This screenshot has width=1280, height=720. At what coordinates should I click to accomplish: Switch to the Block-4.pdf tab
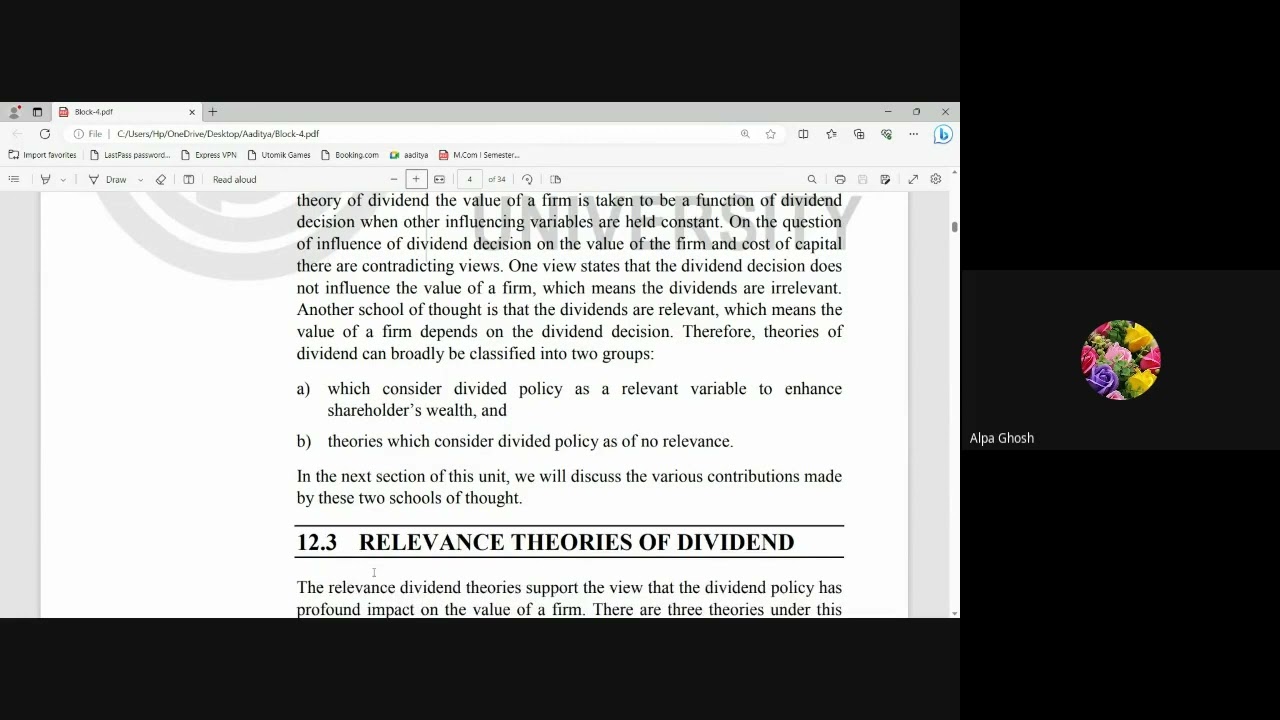coord(125,112)
